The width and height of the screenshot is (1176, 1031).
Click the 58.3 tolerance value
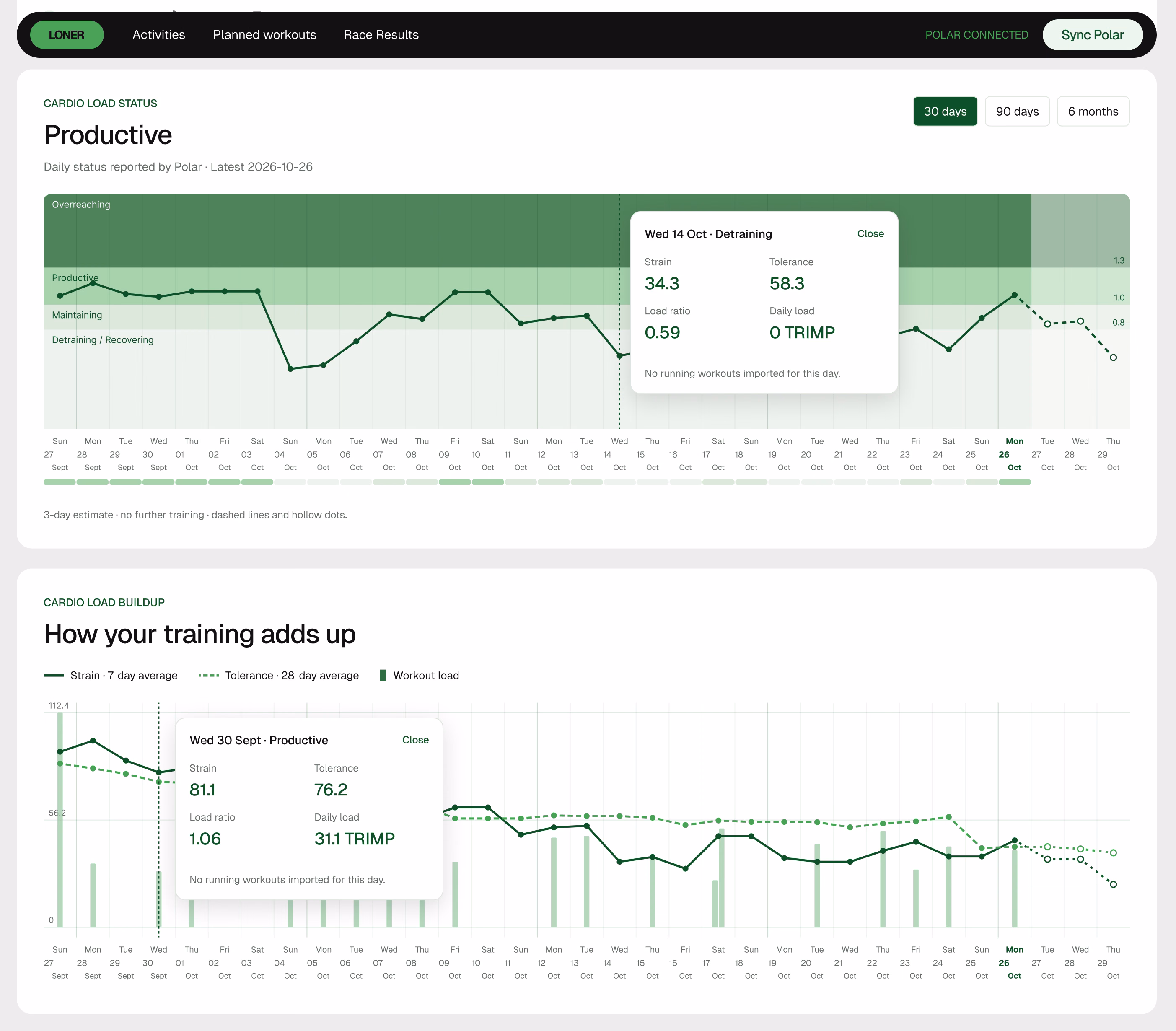coord(787,284)
